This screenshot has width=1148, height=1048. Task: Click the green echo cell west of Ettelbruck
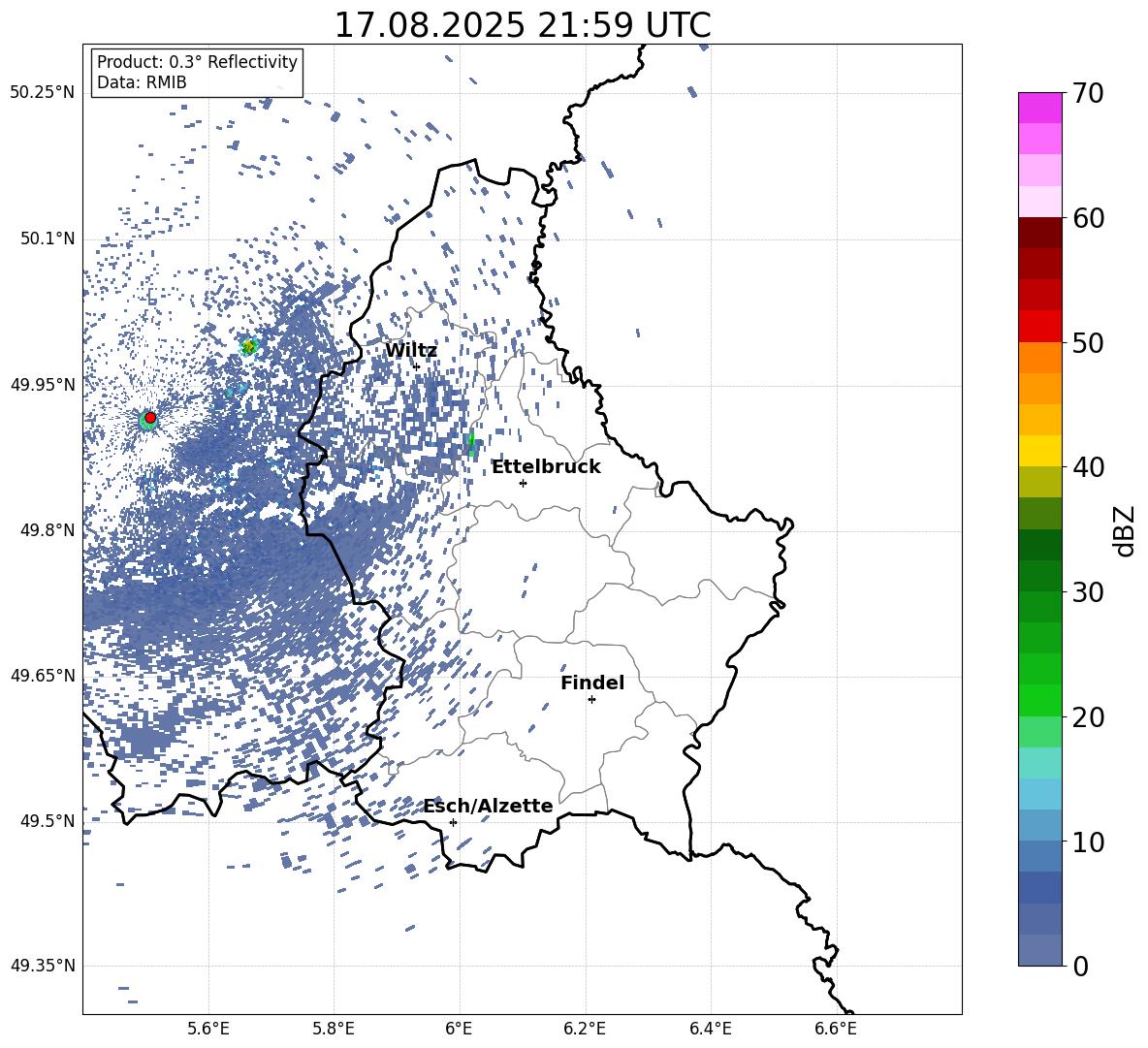coord(471,443)
